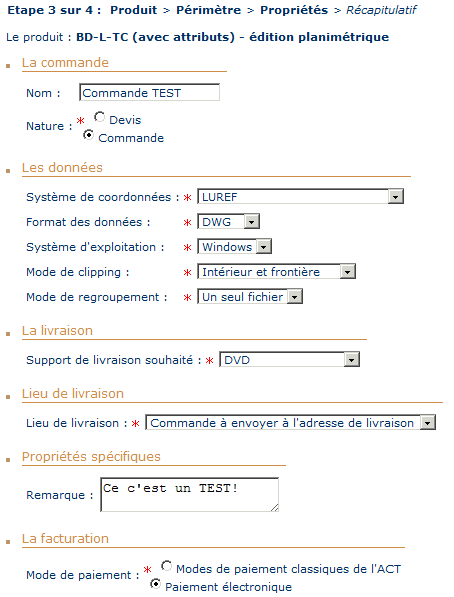The height and width of the screenshot is (597, 454).
Task: Click the Remarque textarea resize grip
Action: (275, 508)
